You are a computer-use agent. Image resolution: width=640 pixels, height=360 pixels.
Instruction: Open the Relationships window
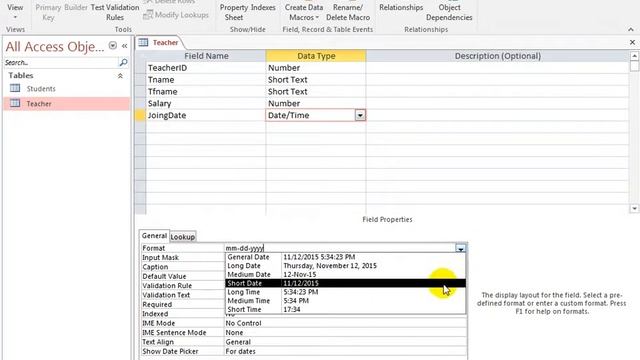point(401,7)
